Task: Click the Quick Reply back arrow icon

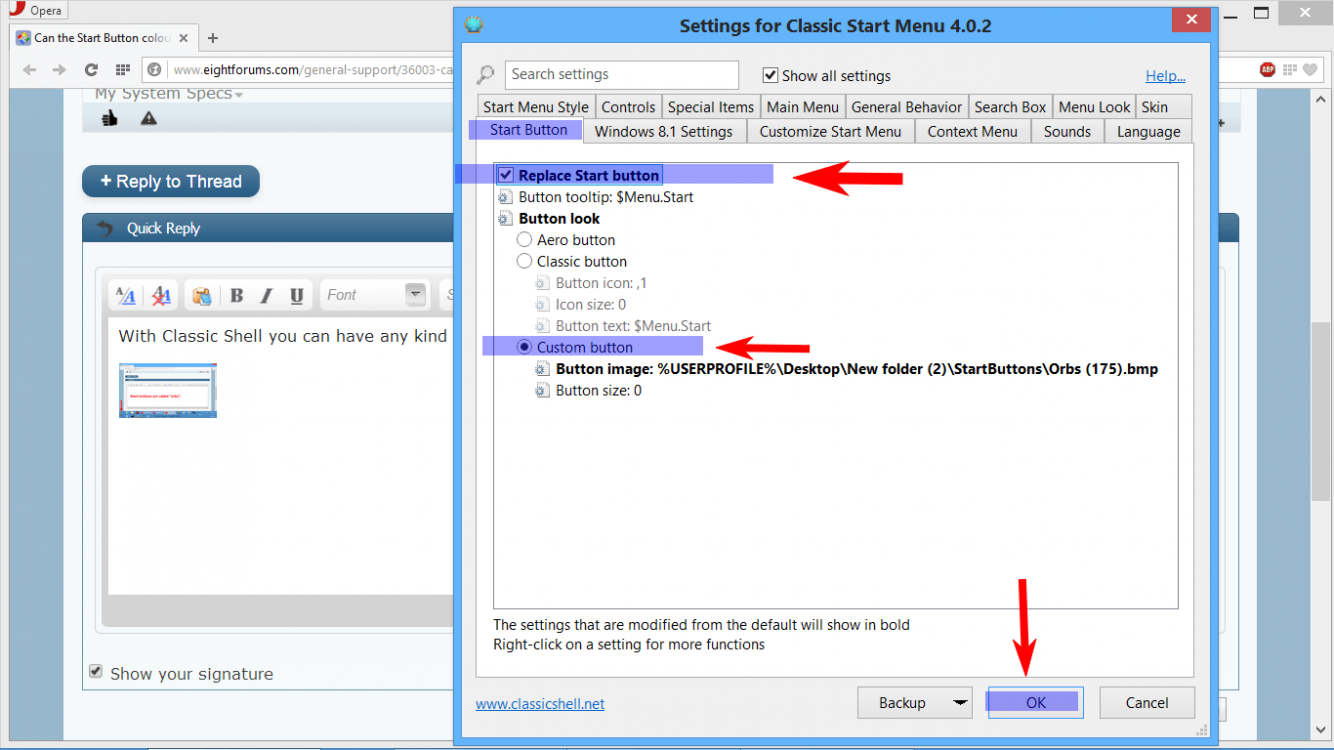Action: point(105,228)
